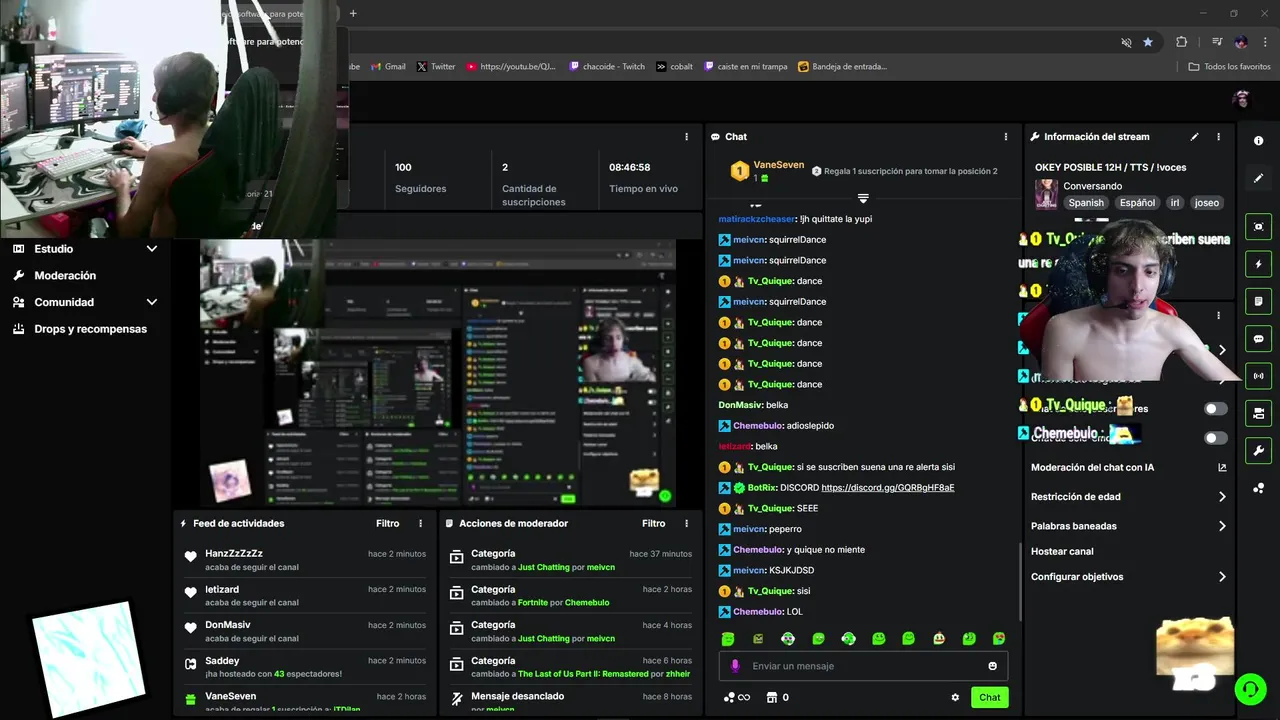This screenshot has width=1280, height=720.
Task: Open Chat panel three-dot menu
Action: pyautogui.click(x=1006, y=137)
